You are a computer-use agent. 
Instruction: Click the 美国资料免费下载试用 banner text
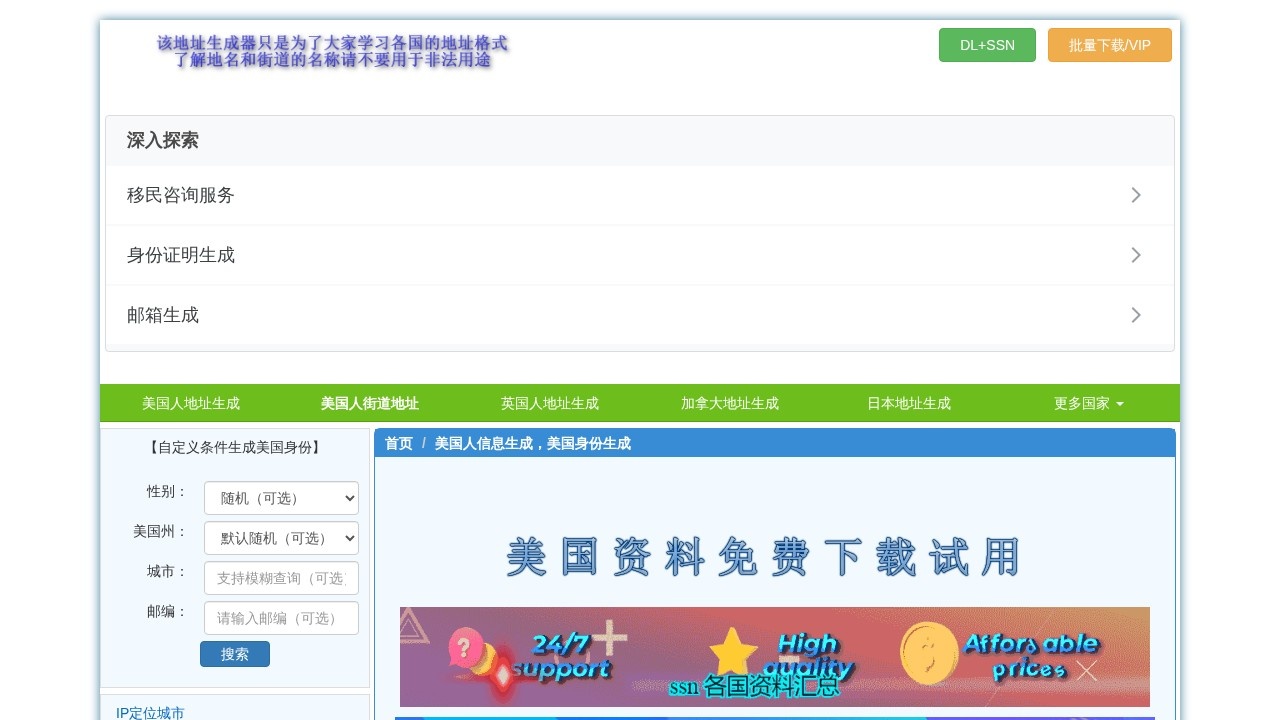[763, 556]
